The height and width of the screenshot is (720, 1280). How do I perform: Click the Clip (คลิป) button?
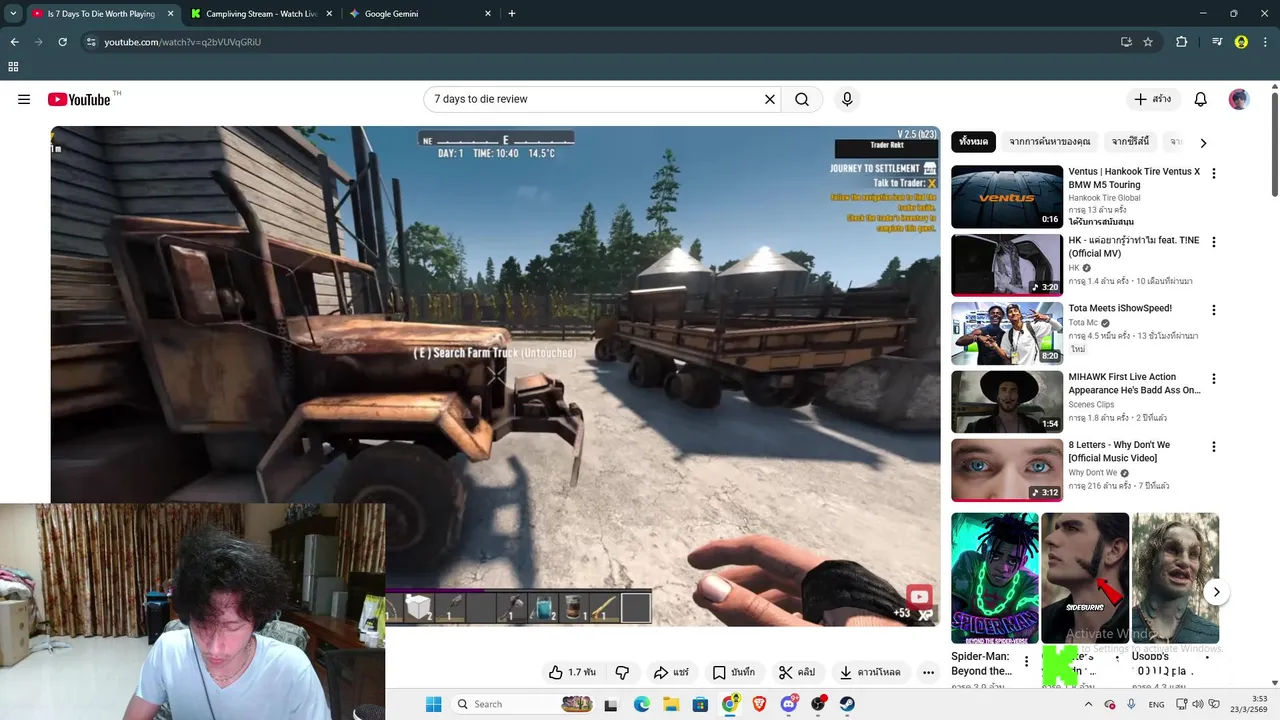[x=796, y=672]
